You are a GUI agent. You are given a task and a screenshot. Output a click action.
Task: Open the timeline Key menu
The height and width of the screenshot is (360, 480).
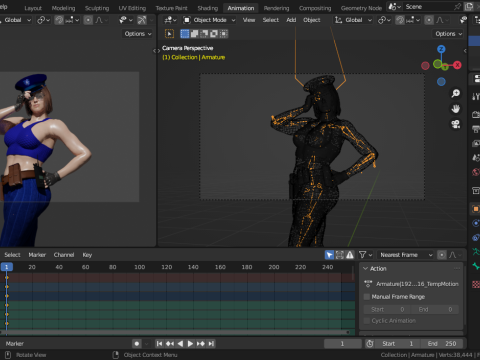click(87, 255)
